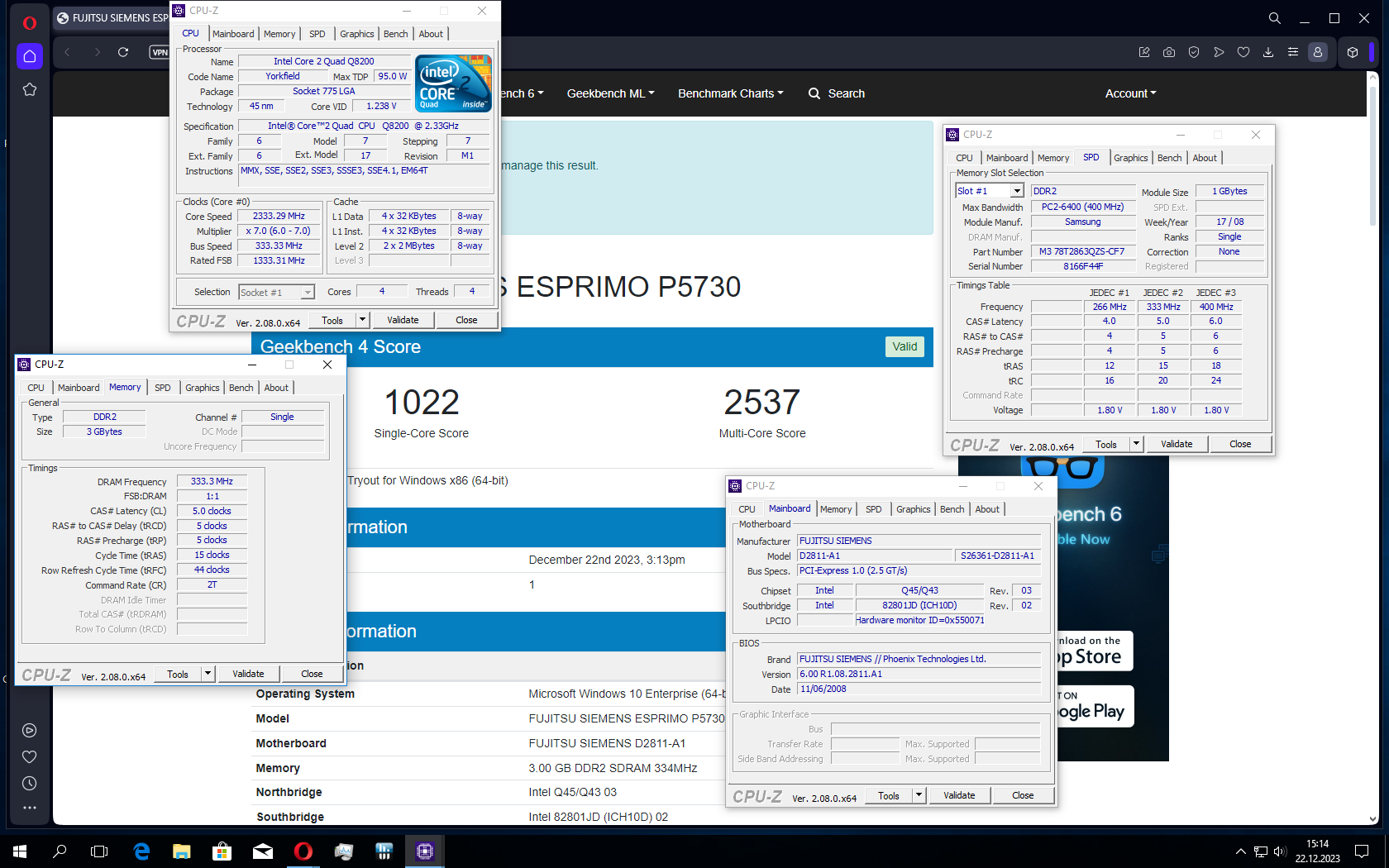Click Validate in CPU tab window

[403, 320]
